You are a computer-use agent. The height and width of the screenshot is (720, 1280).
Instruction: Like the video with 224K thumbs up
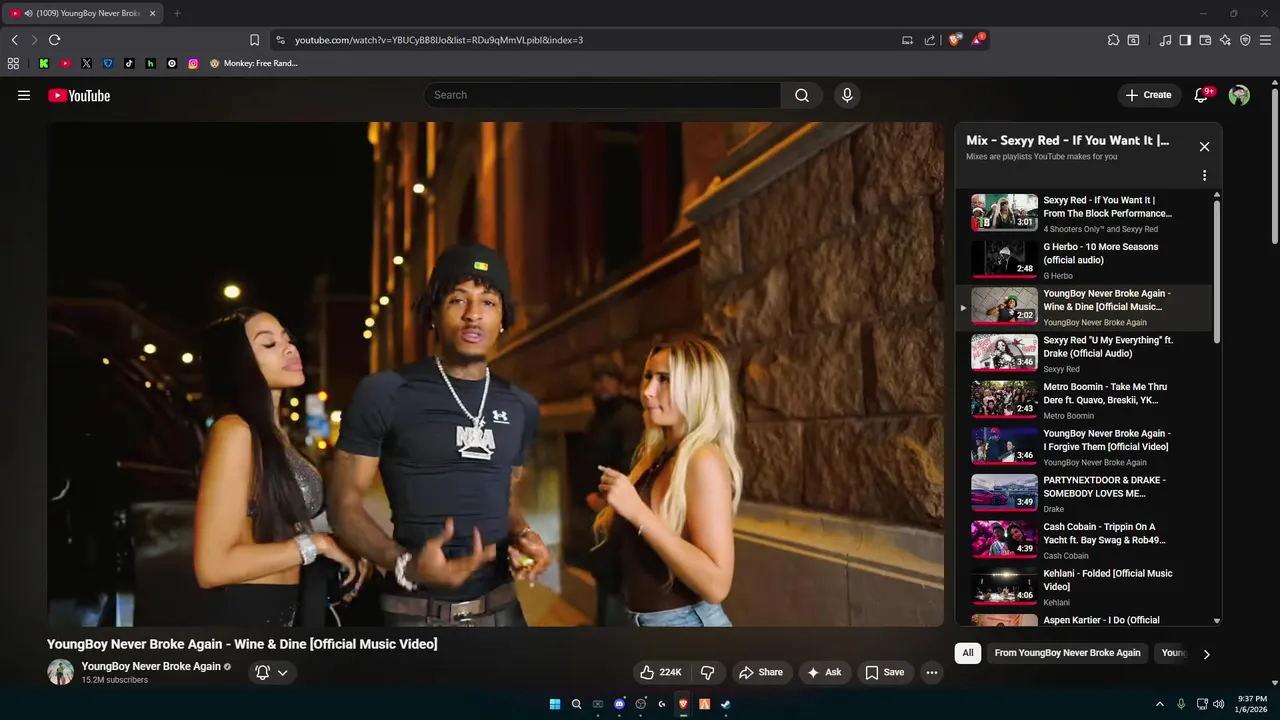point(661,672)
